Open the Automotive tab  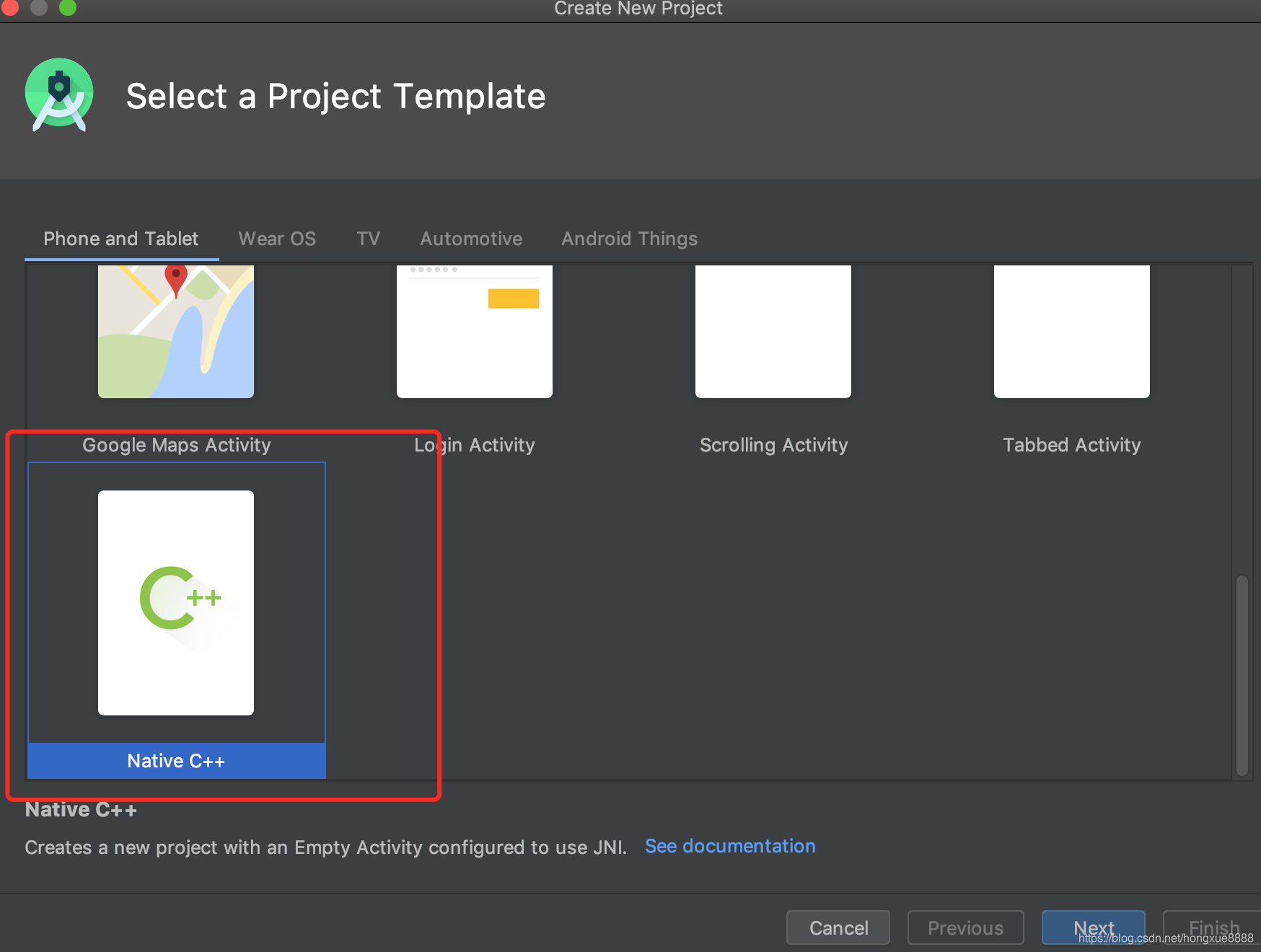pos(471,239)
